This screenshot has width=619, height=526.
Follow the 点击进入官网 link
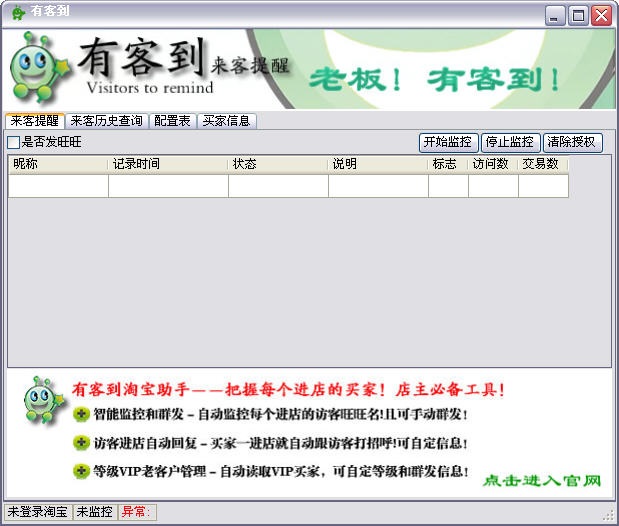coord(542,481)
